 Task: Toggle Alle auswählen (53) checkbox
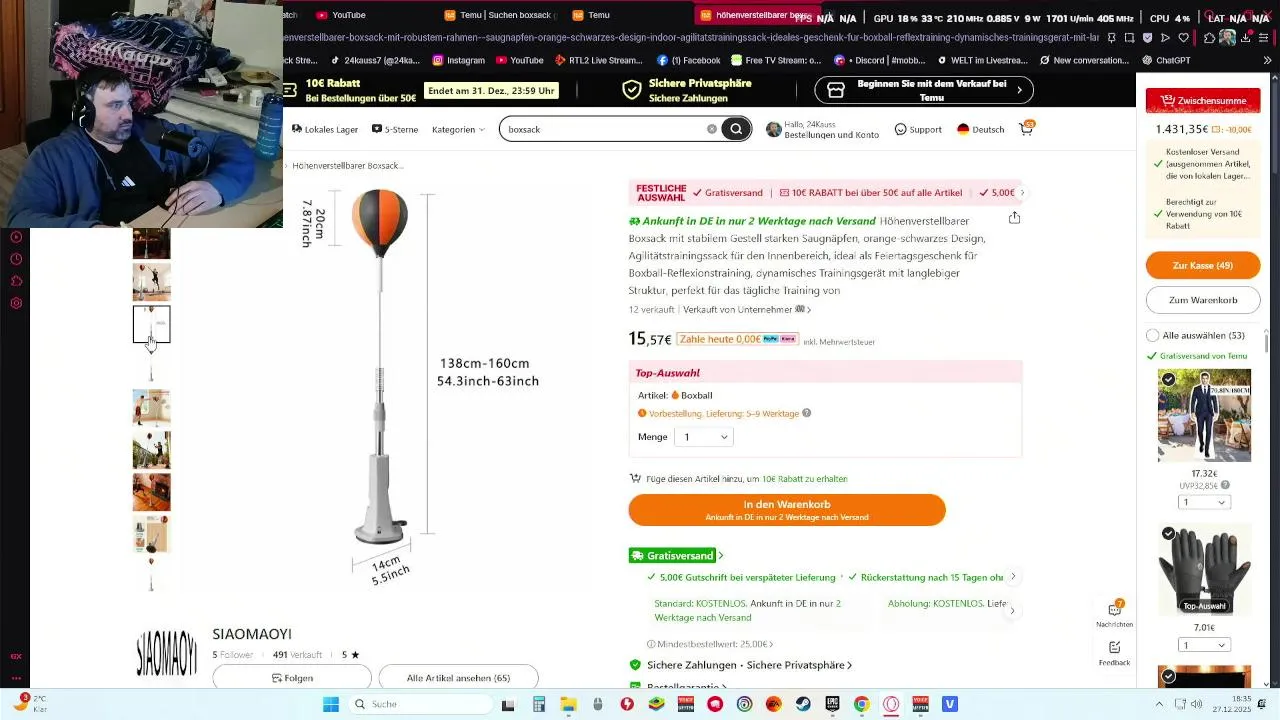click(1153, 335)
